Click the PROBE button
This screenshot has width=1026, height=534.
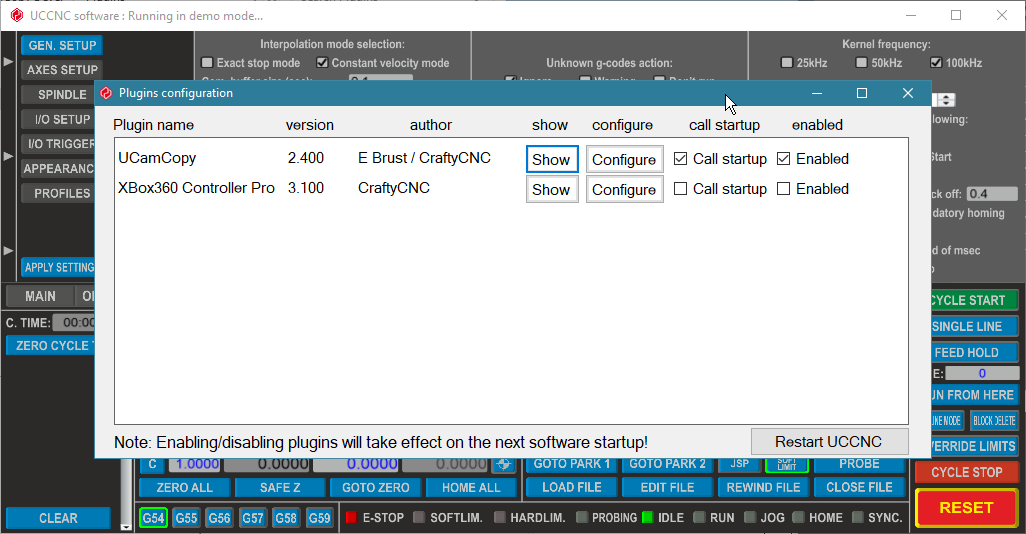tap(859, 464)
